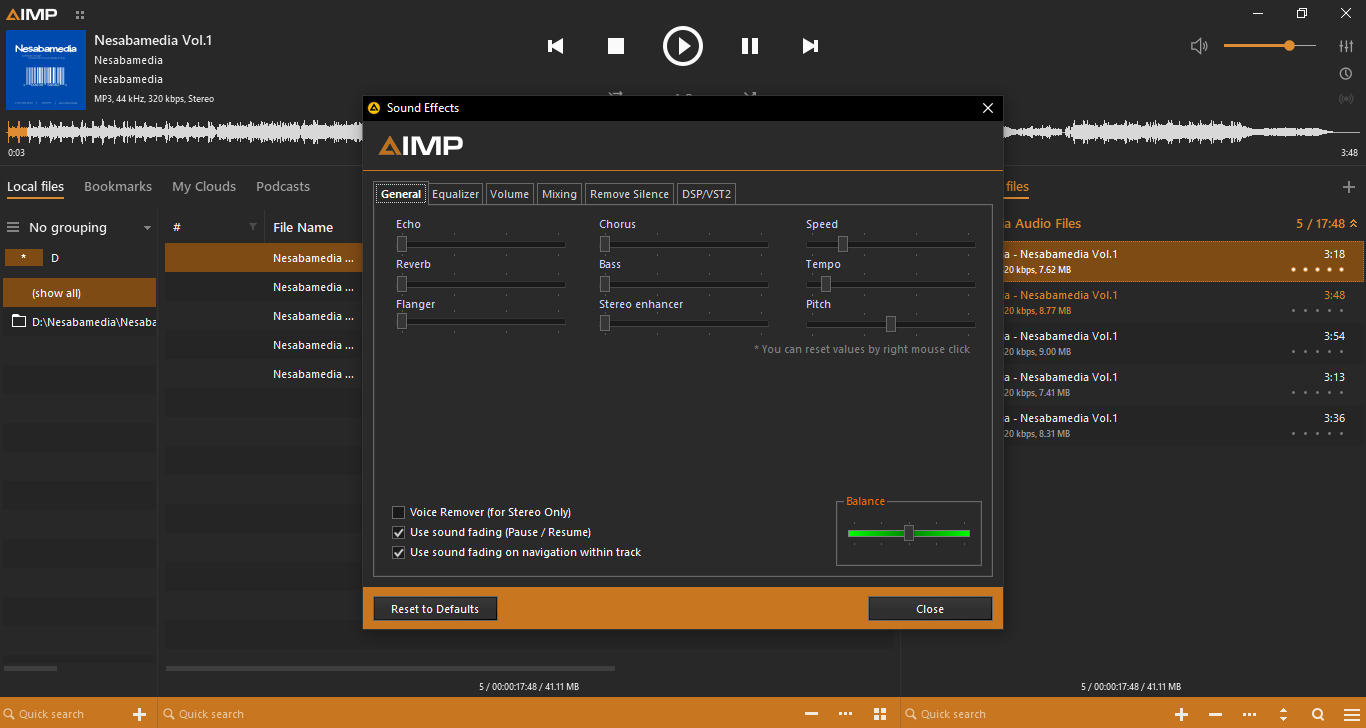Expand the No grouping dropdown
Screen dimensions: 1366x728
click(147, 228)
